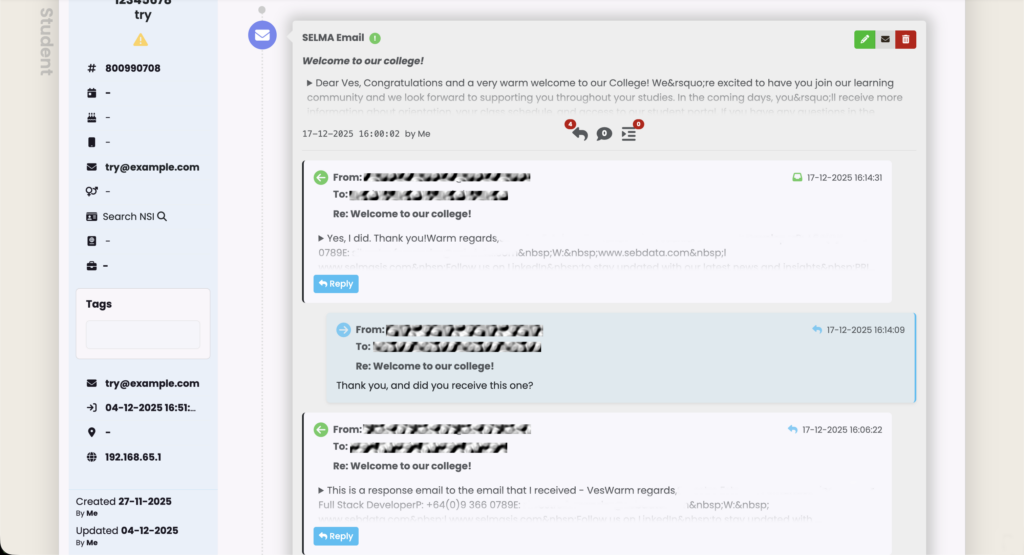The height and width of the screenshot is (555, 1024).
Task: Reply to the 16:06:22 email
Action: (336, 536)
